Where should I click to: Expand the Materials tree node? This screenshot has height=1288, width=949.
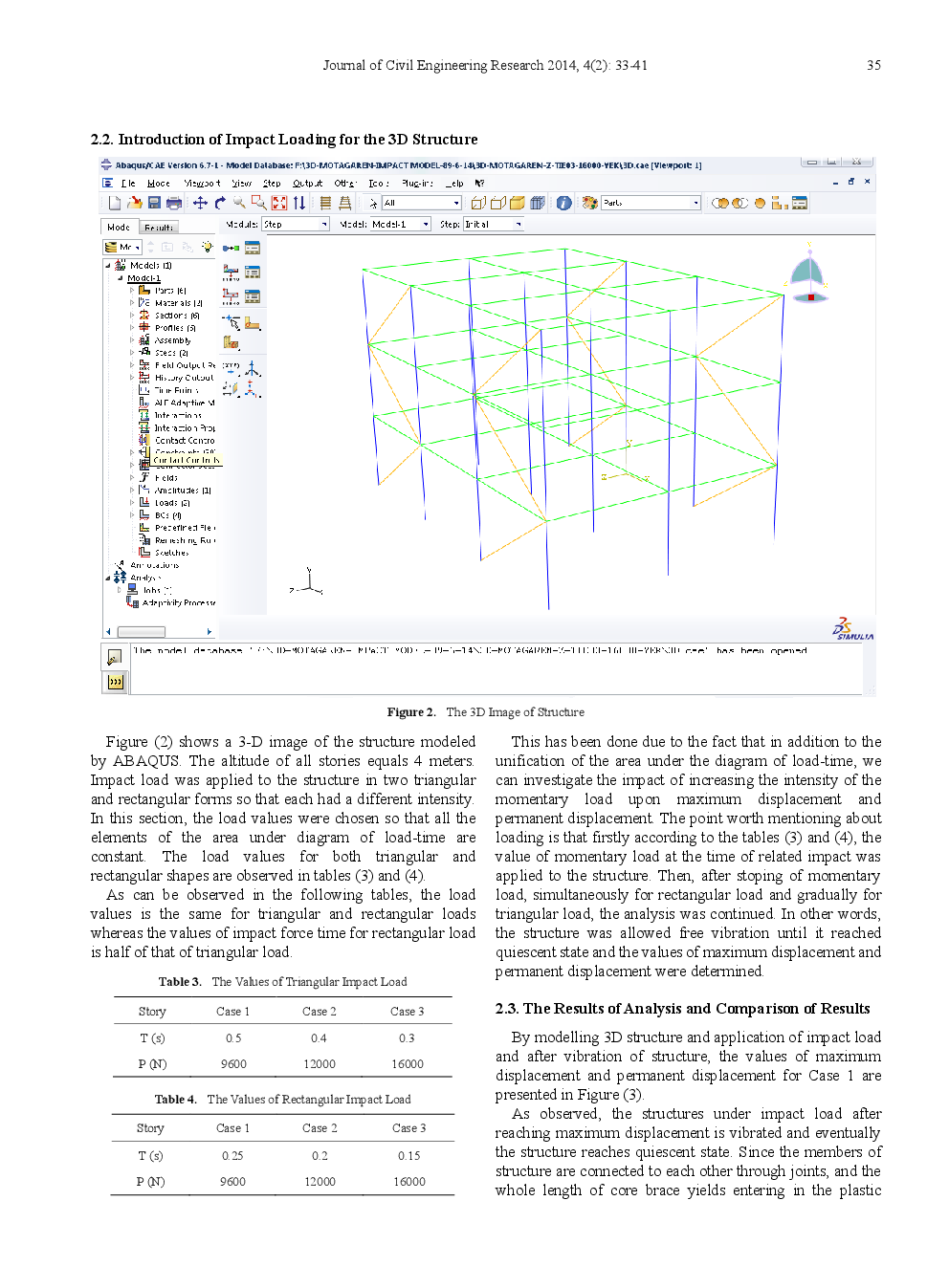[x=132, y=302]
